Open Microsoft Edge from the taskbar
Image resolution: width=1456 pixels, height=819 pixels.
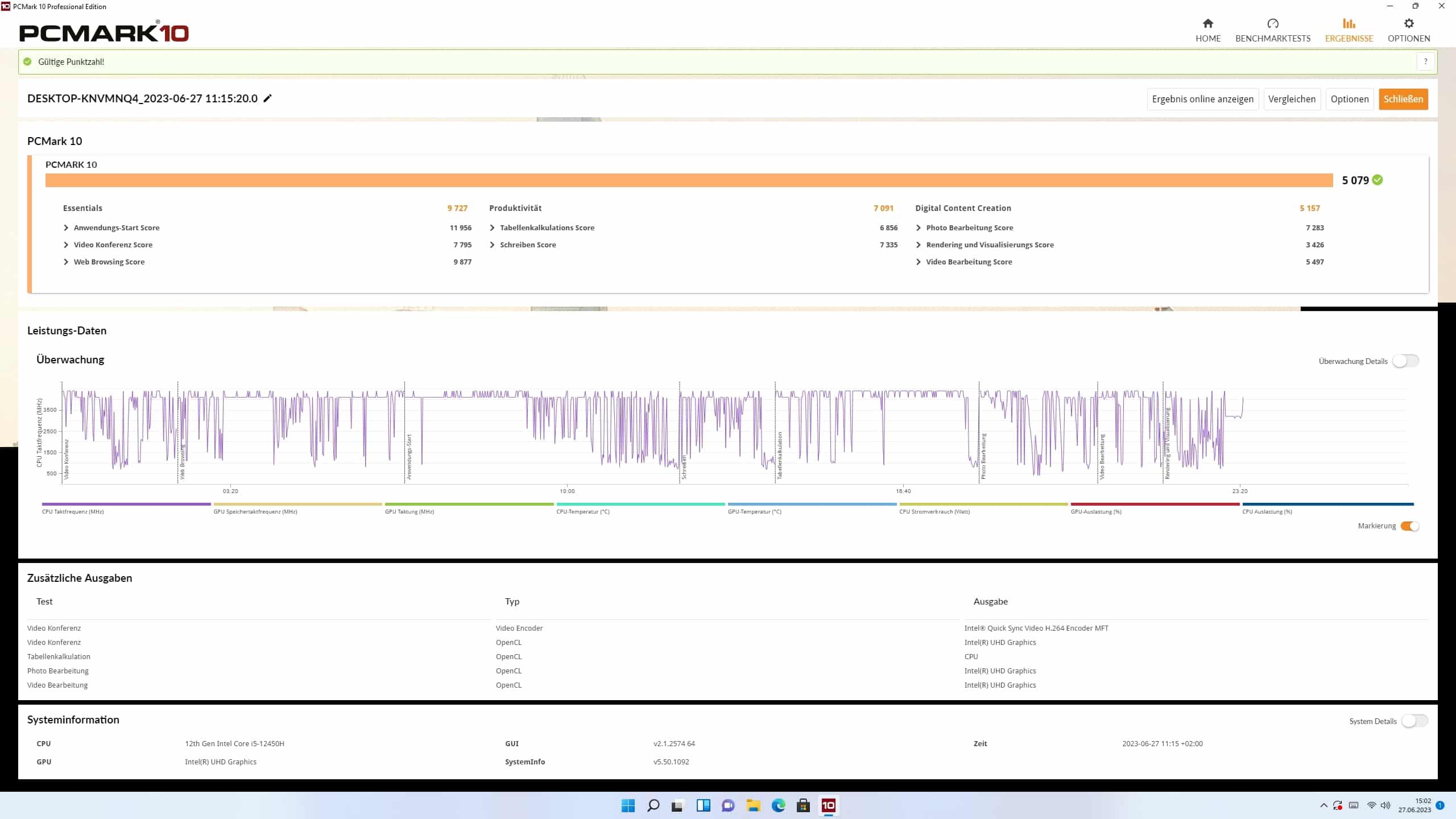pos(778,805)
